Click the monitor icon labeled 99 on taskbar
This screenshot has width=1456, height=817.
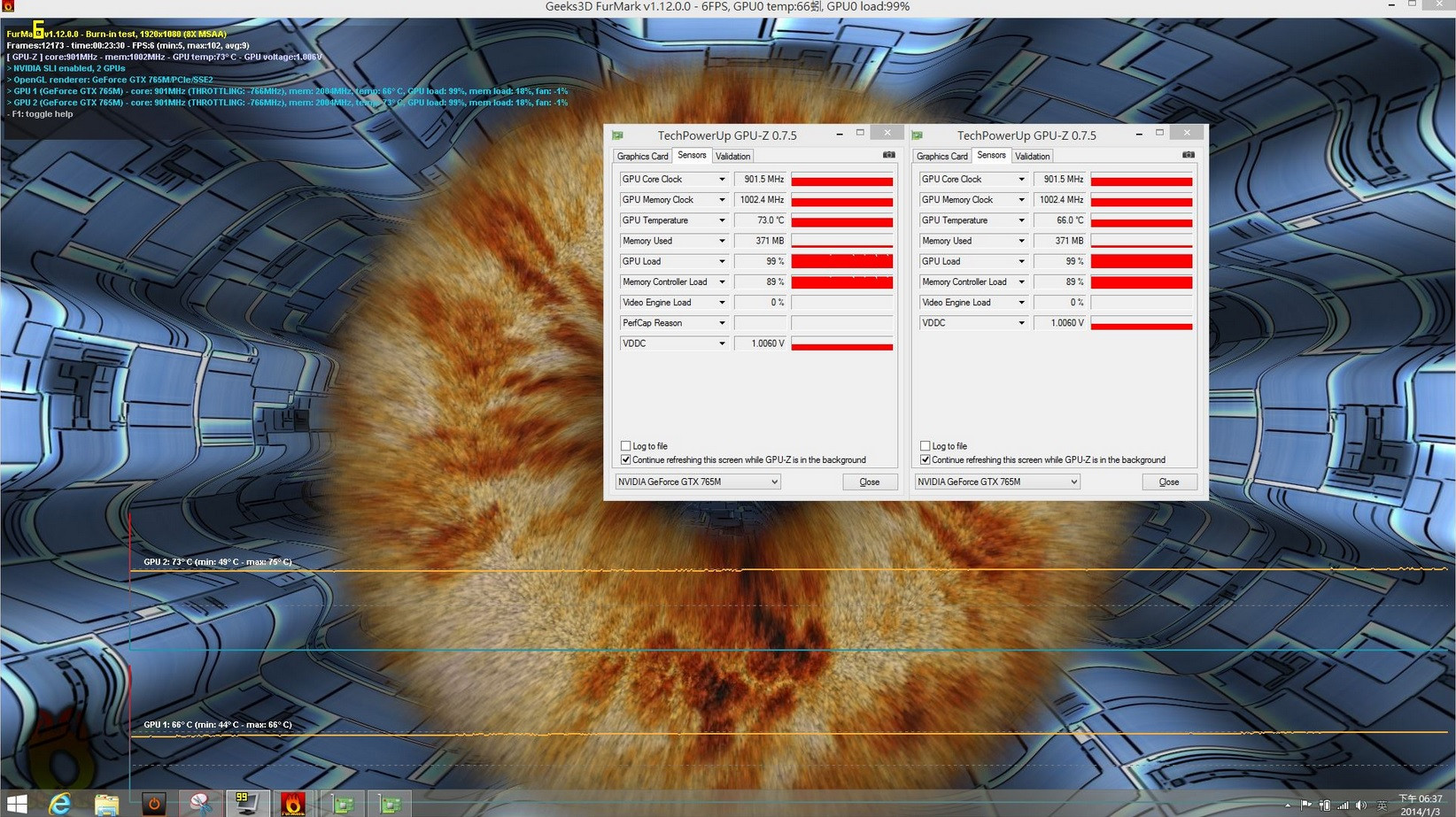pos(246,803)
